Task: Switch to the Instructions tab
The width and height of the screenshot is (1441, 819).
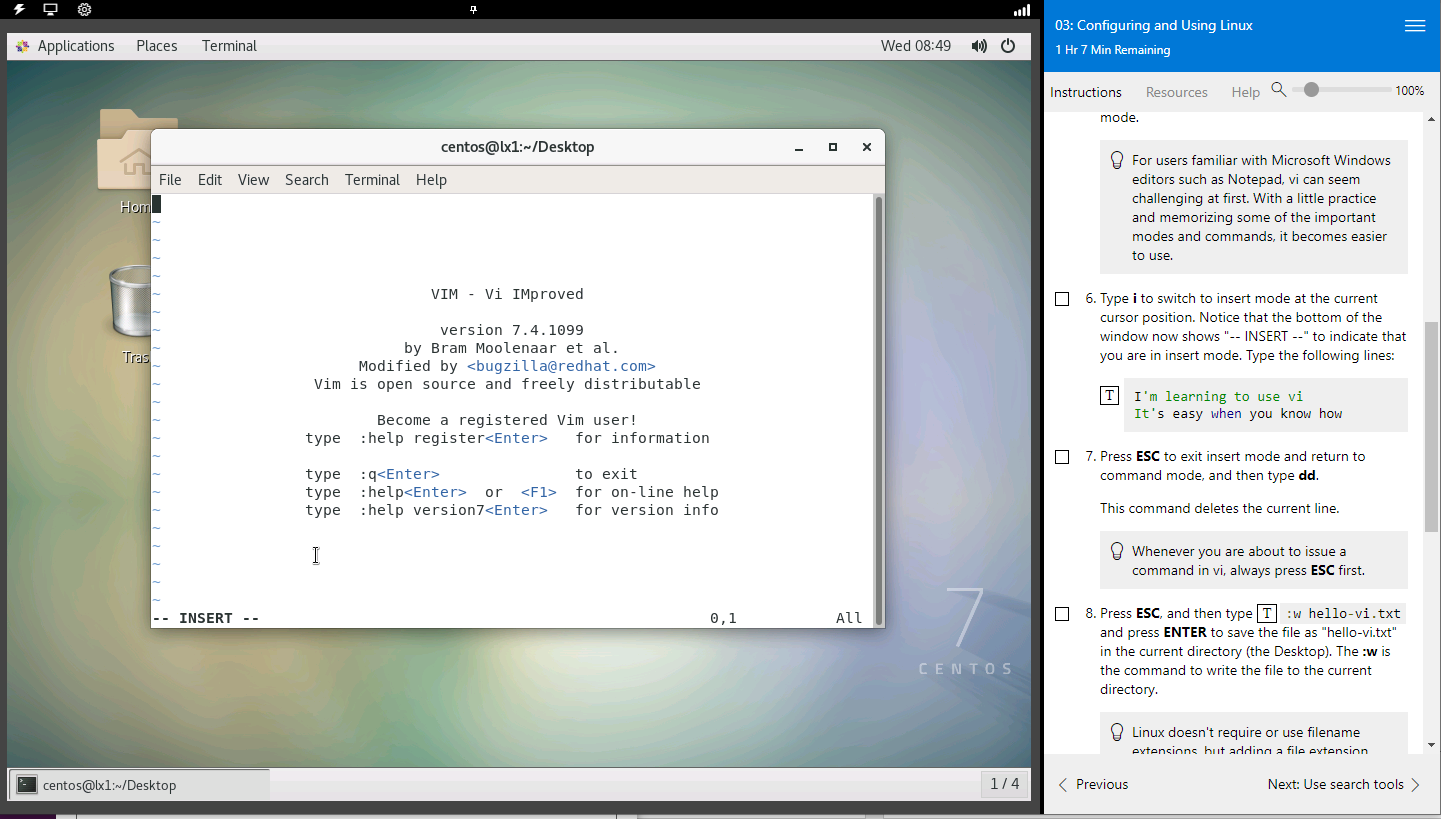Action: point(1086,92)
